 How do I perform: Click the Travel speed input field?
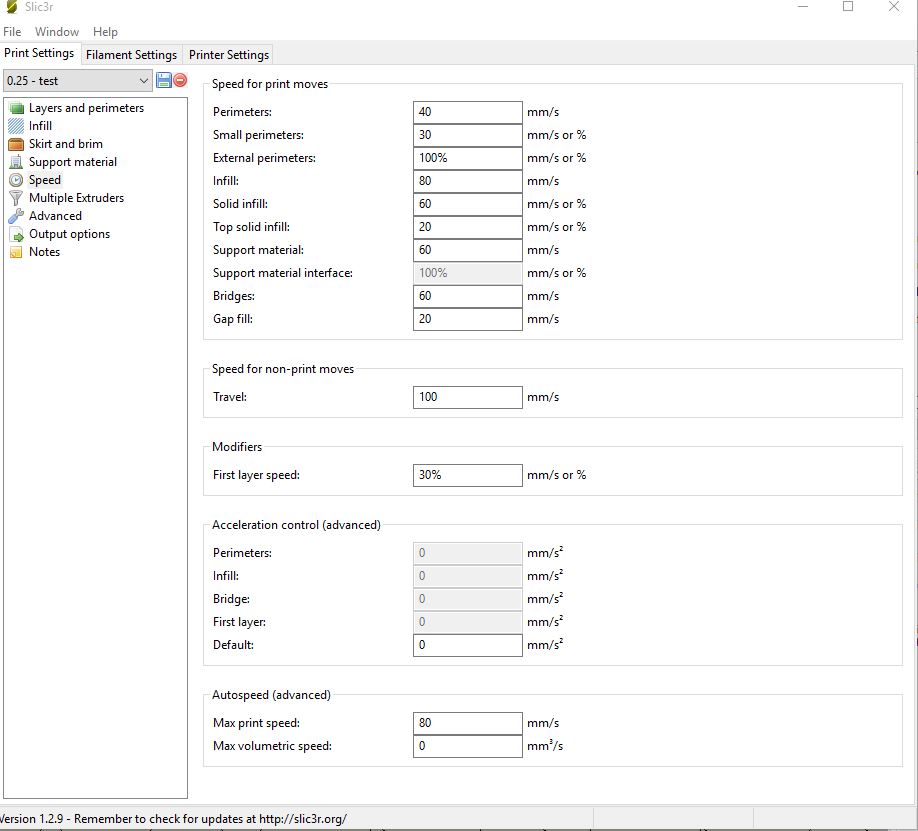click(x=467, y=397)
